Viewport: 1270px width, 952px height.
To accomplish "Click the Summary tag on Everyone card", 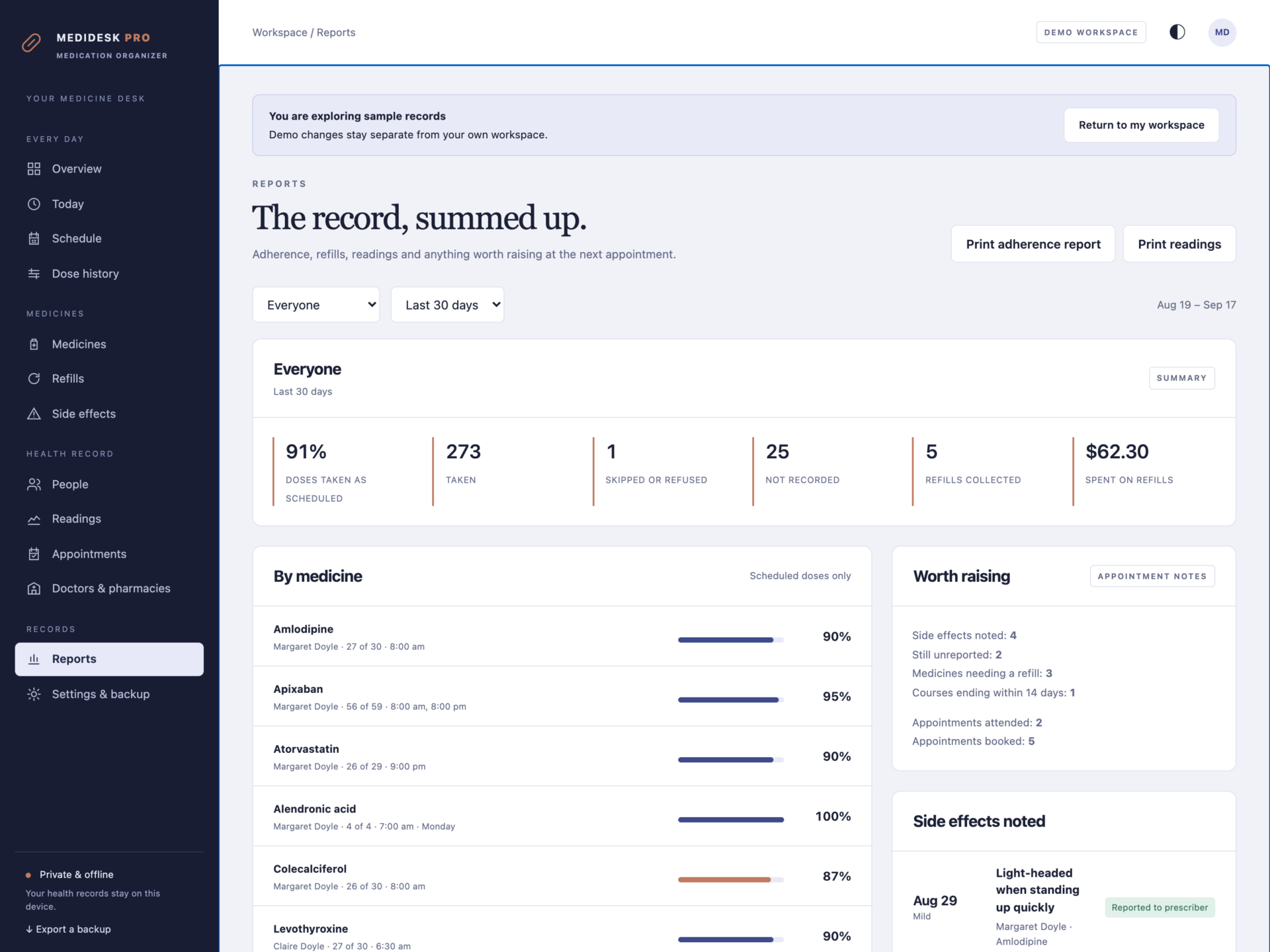I will [x=1181, y=378].
